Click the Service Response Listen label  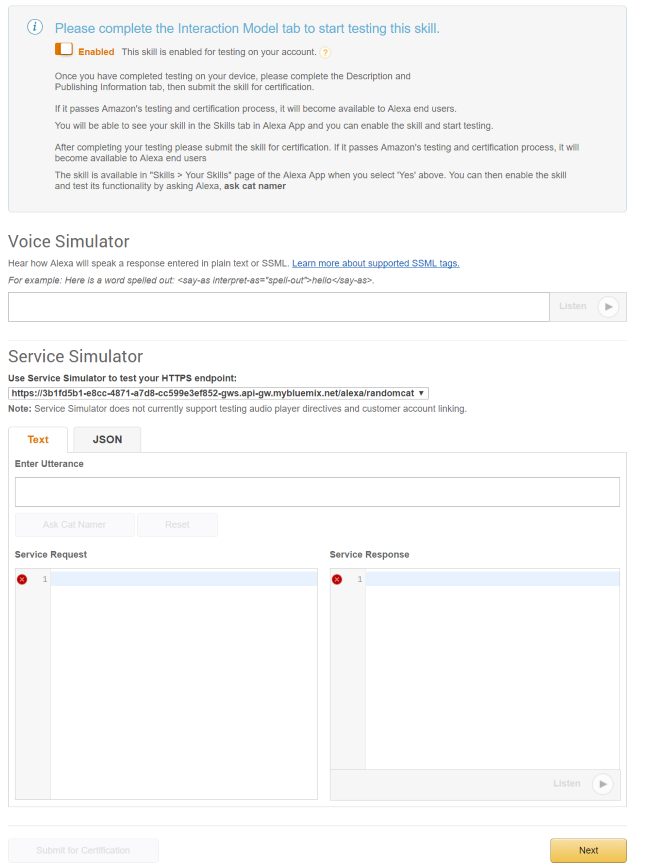[x=566, y=784]
